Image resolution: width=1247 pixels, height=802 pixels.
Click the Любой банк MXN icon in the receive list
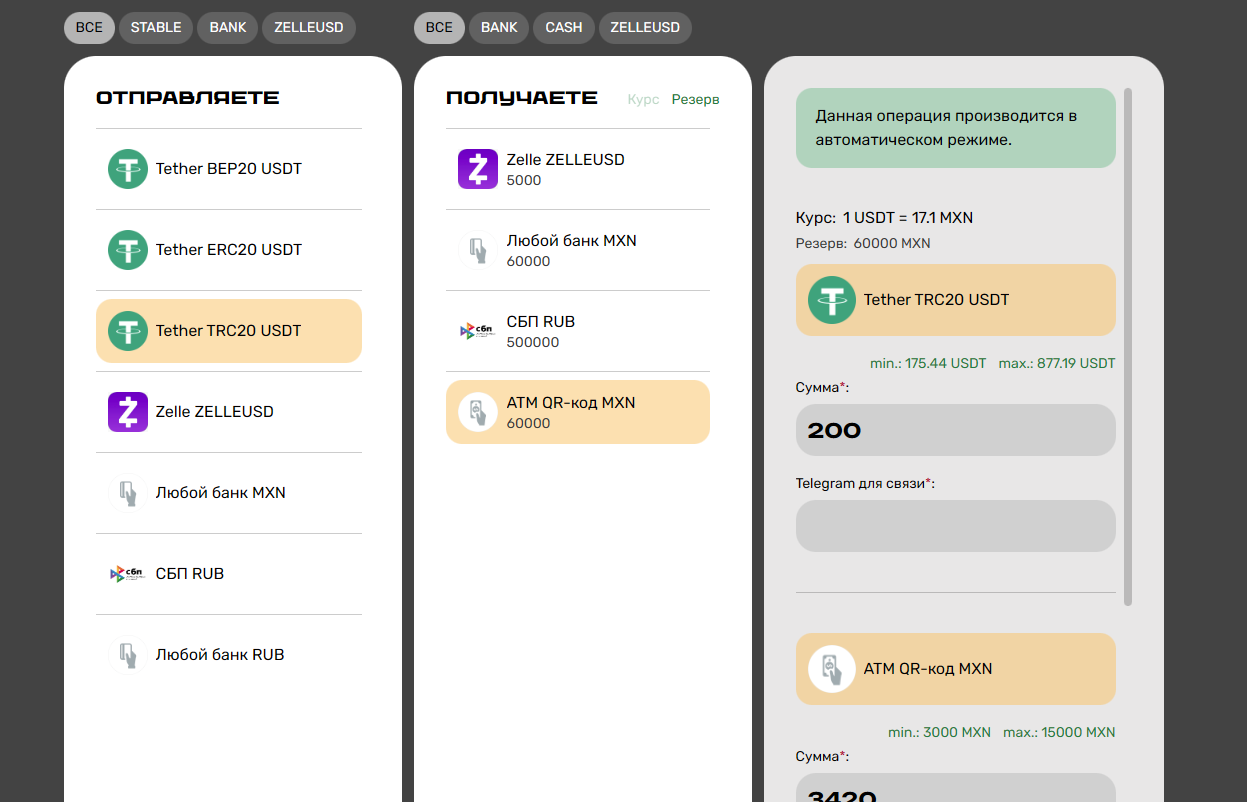478,250
